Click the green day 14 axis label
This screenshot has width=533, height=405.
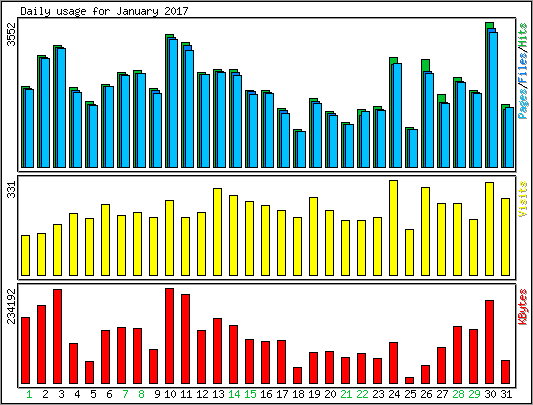234,394
